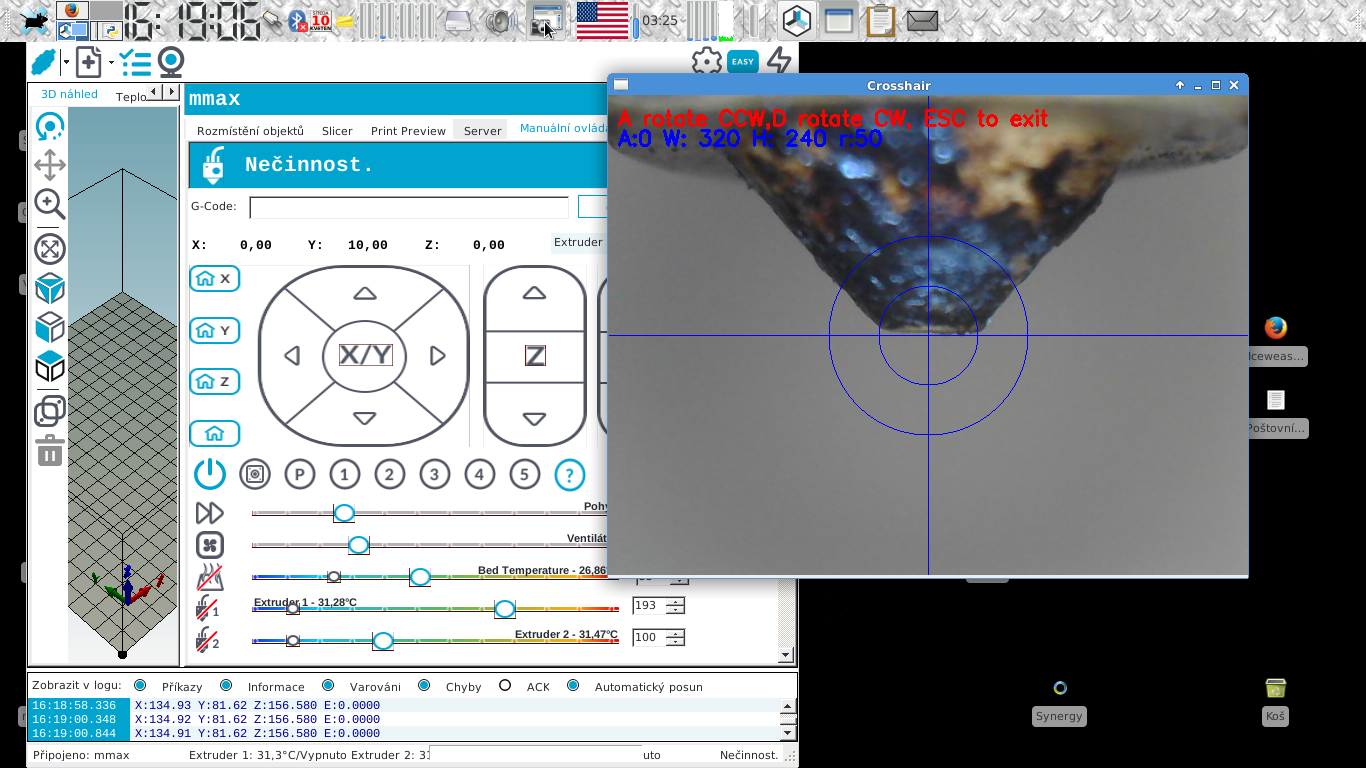This screenshot has width=1366, height=768.
Task: Click the left tab scroll arrow
Action: click(x=154, y=93)
